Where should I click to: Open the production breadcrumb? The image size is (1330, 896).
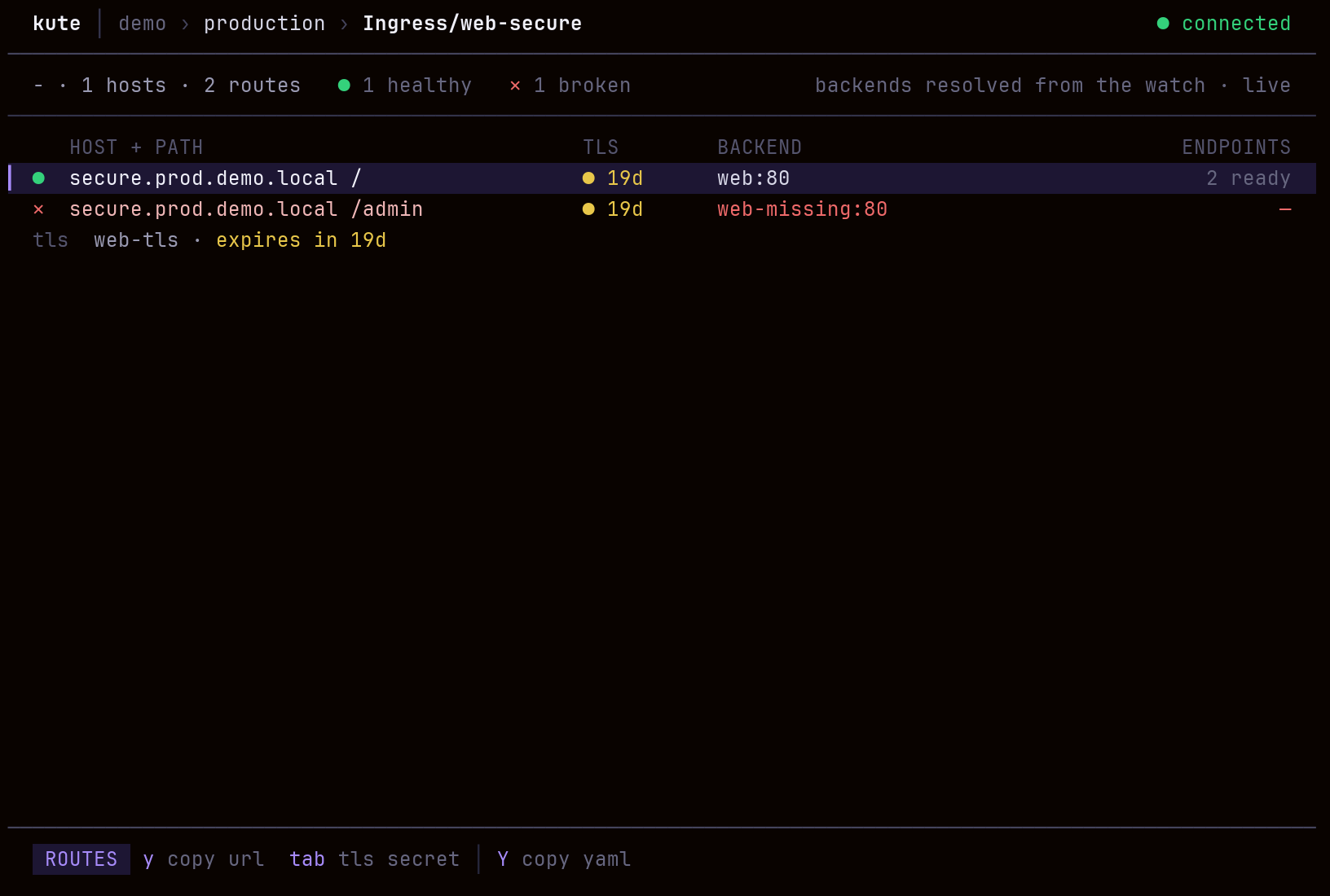(x=264, y=24)
